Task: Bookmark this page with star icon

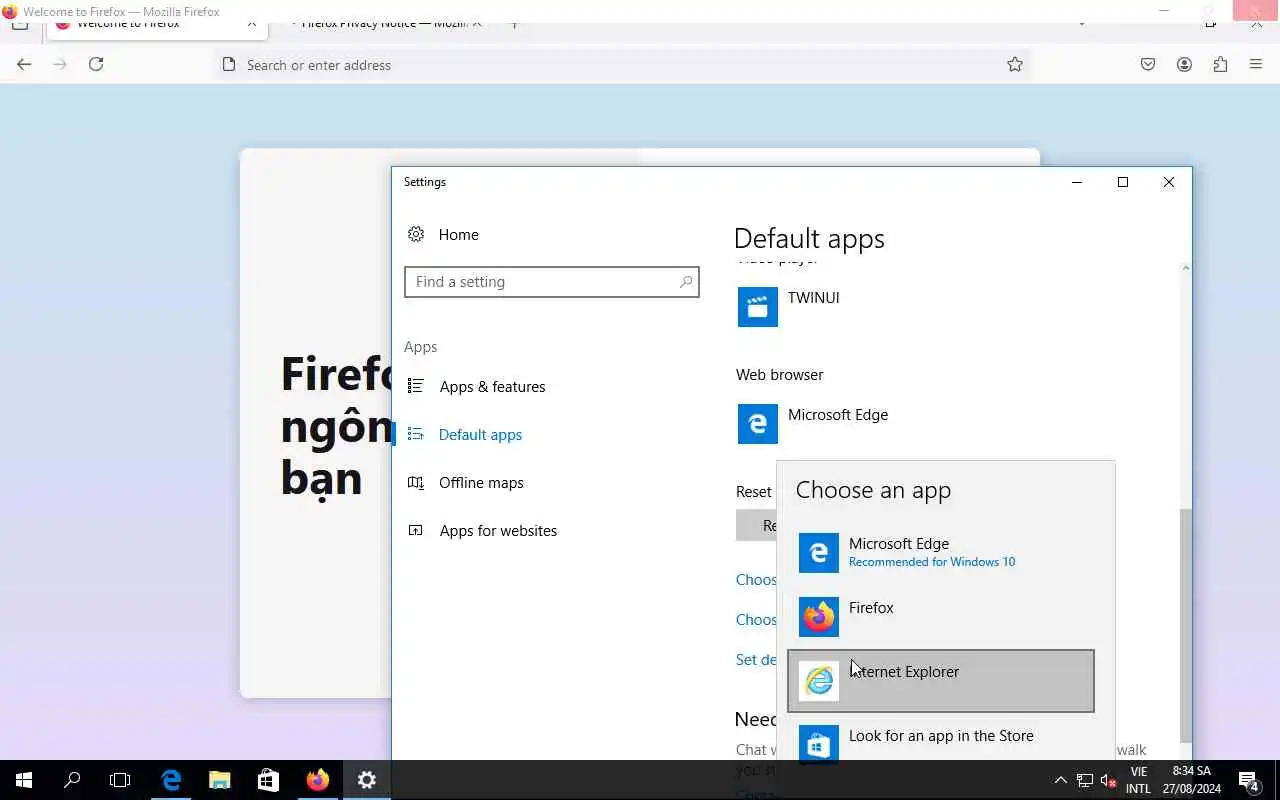Action: pyautogui.click(x=1015, y=65)
